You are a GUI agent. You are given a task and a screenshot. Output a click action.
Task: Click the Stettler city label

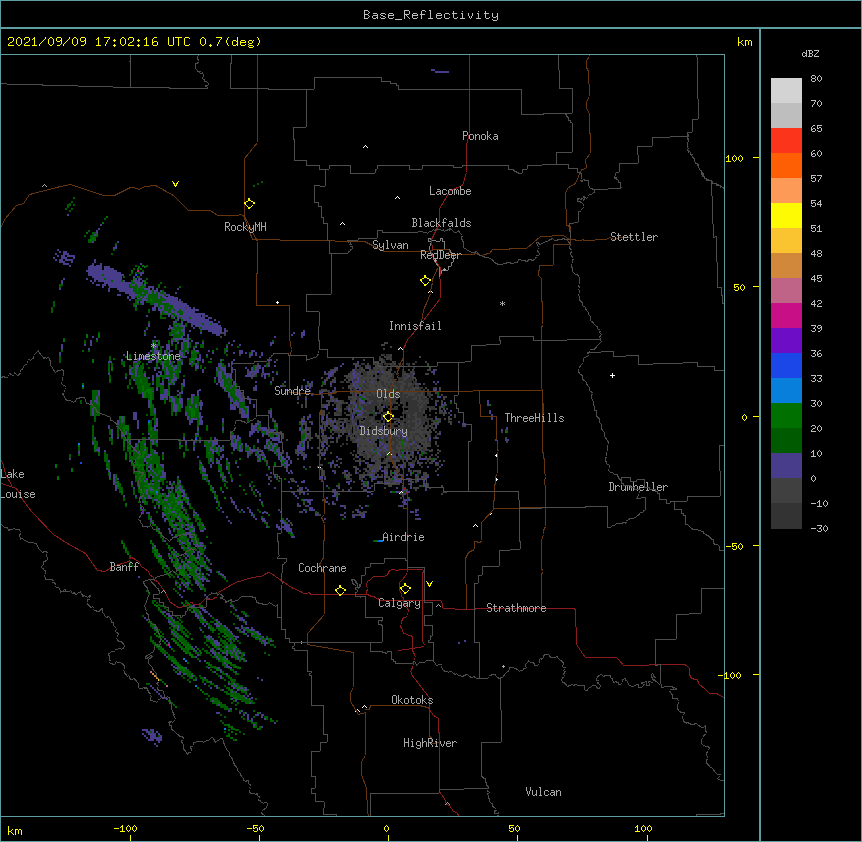634,237
